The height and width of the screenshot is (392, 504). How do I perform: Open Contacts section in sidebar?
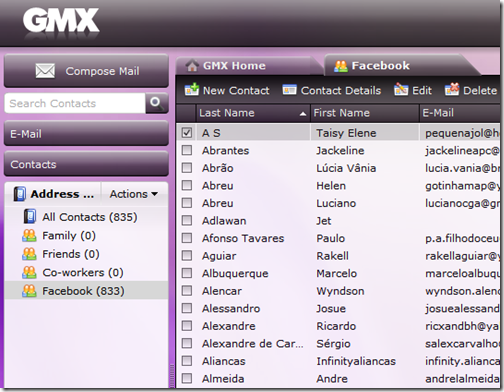(x=86, y=164)
